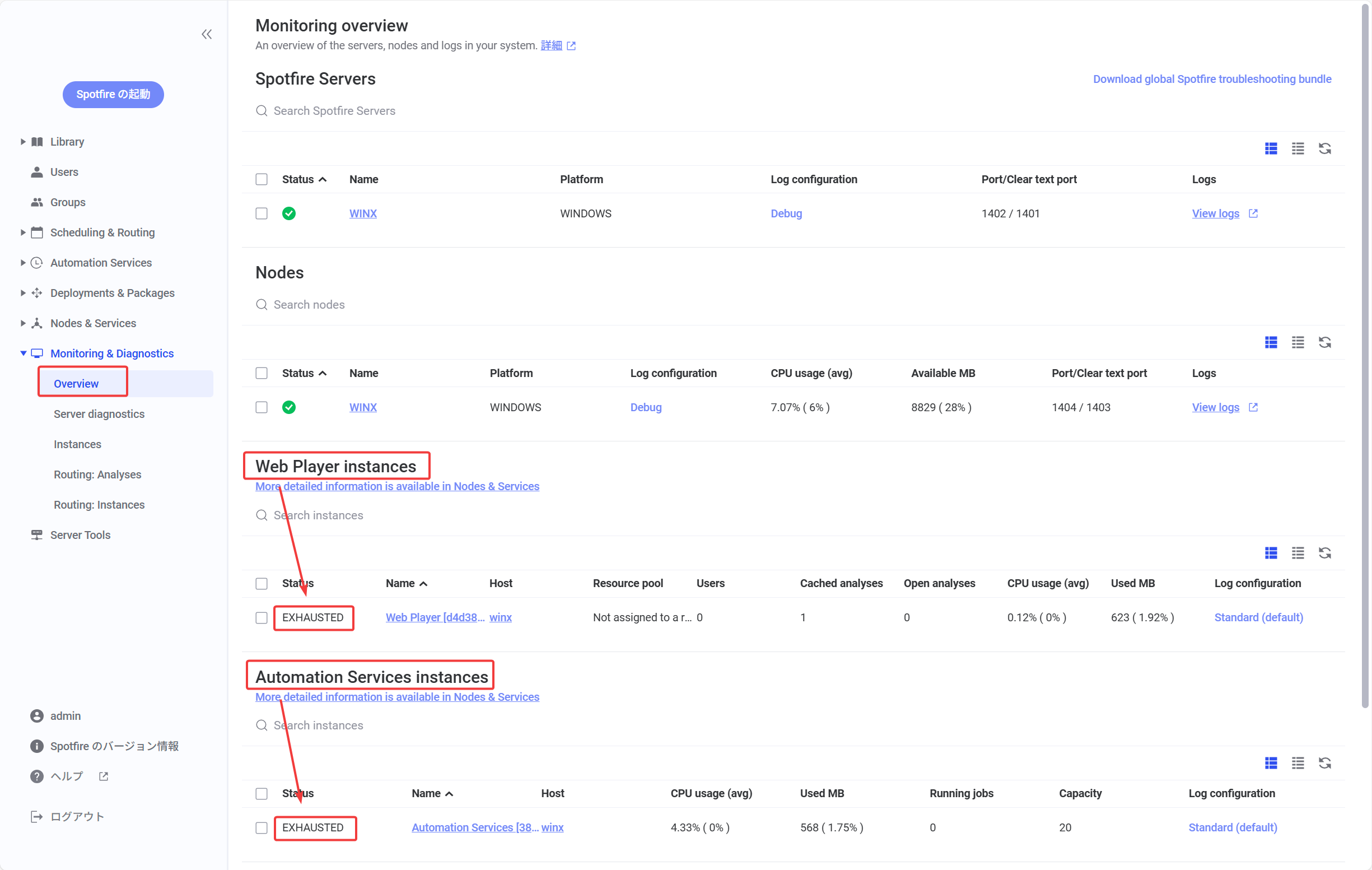Viewport: 1372px width, 870px height.
Task: Click the help question mark icon
Action: coord(37,776)
